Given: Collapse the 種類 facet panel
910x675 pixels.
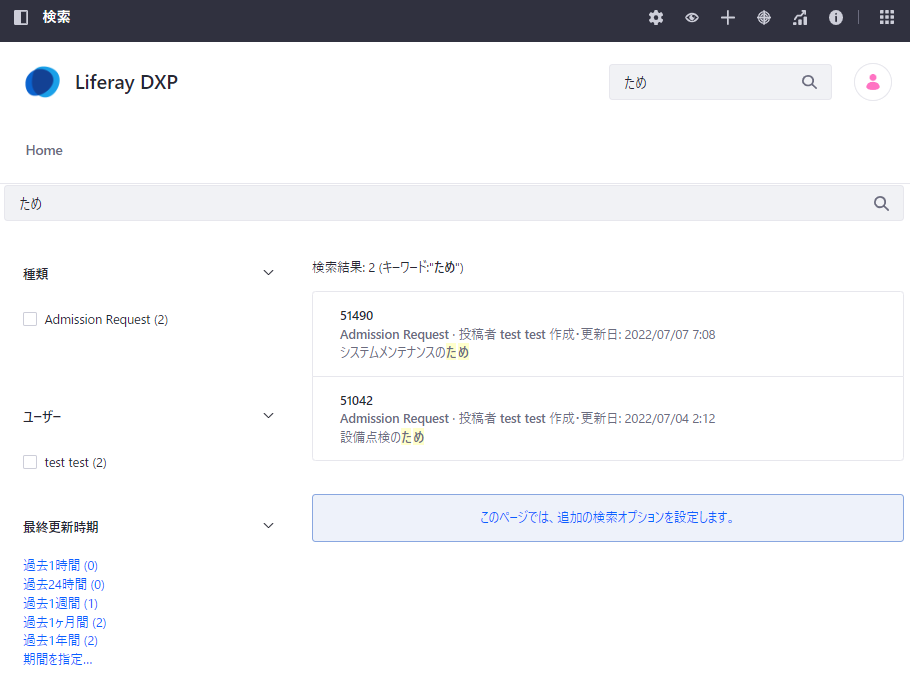Looking at the screenshot, I should [x=268, y=273].
